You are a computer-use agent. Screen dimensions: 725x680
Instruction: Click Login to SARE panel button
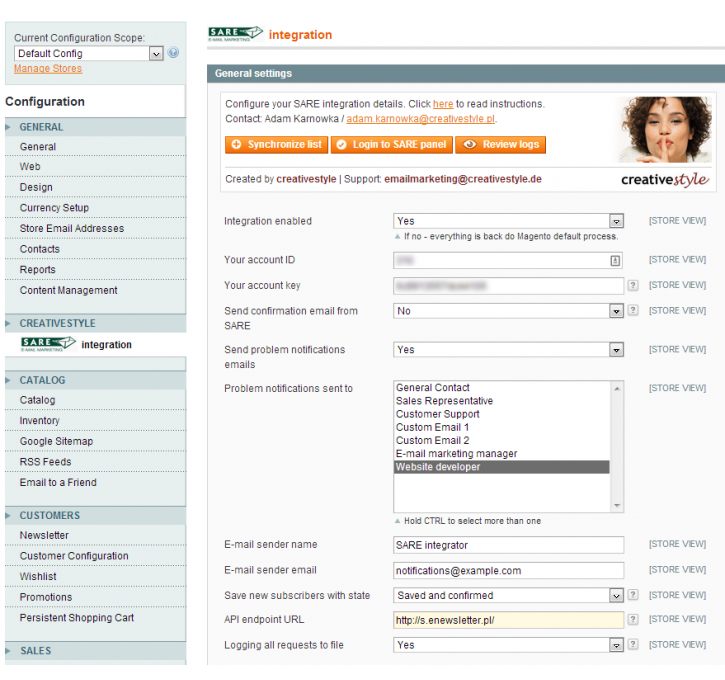392,145
